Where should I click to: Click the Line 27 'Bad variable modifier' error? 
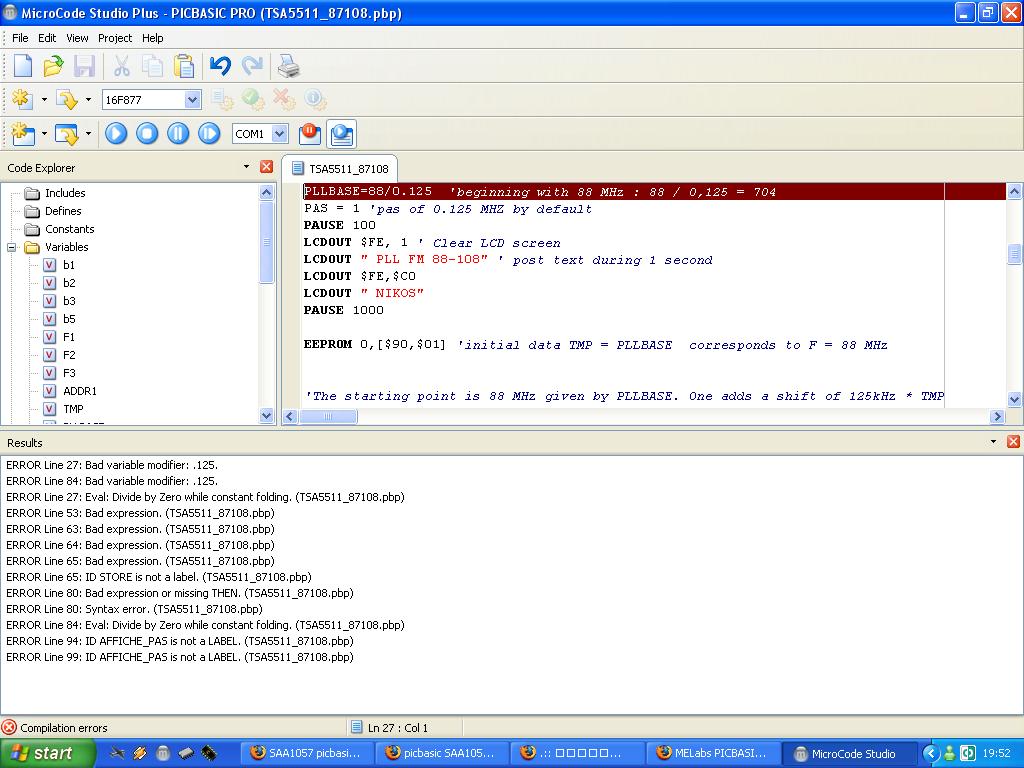[112, 465]
